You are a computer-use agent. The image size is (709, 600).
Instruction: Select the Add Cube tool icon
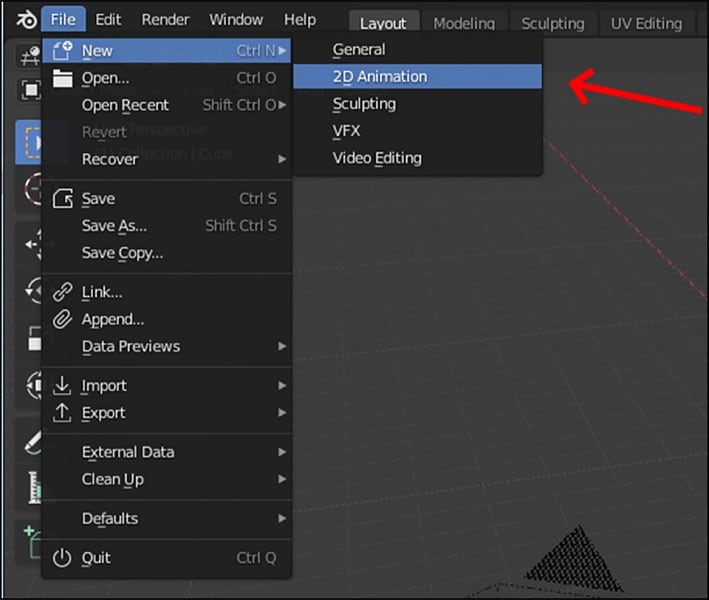tap(33, 541)
